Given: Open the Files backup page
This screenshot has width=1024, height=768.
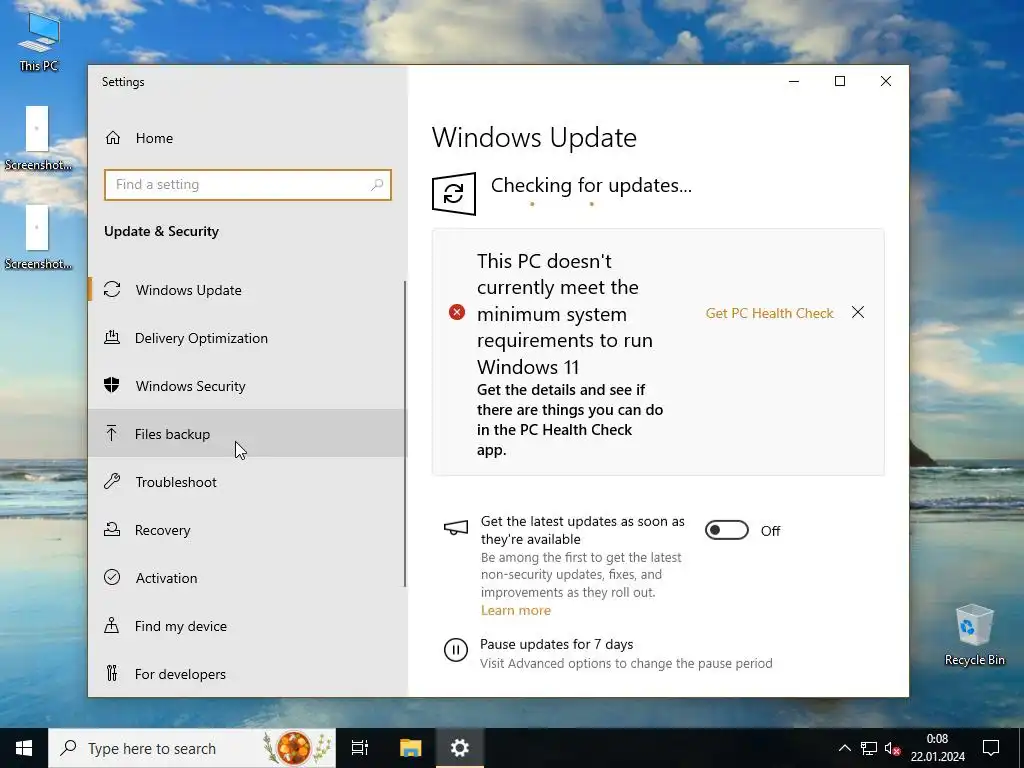Looking at the screenshot, I should (248, 433).
